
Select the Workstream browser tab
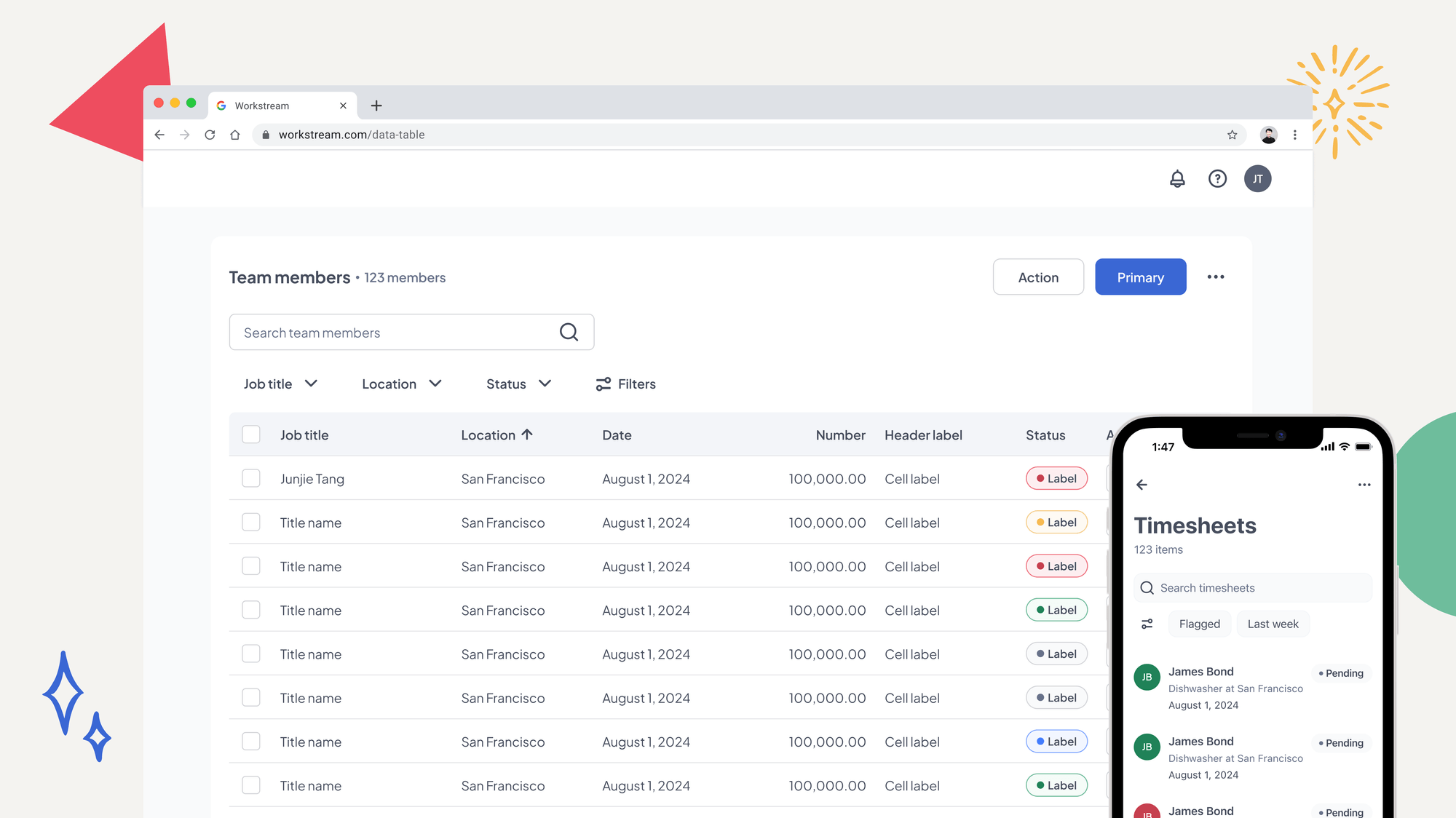click(x=282, y=106)
